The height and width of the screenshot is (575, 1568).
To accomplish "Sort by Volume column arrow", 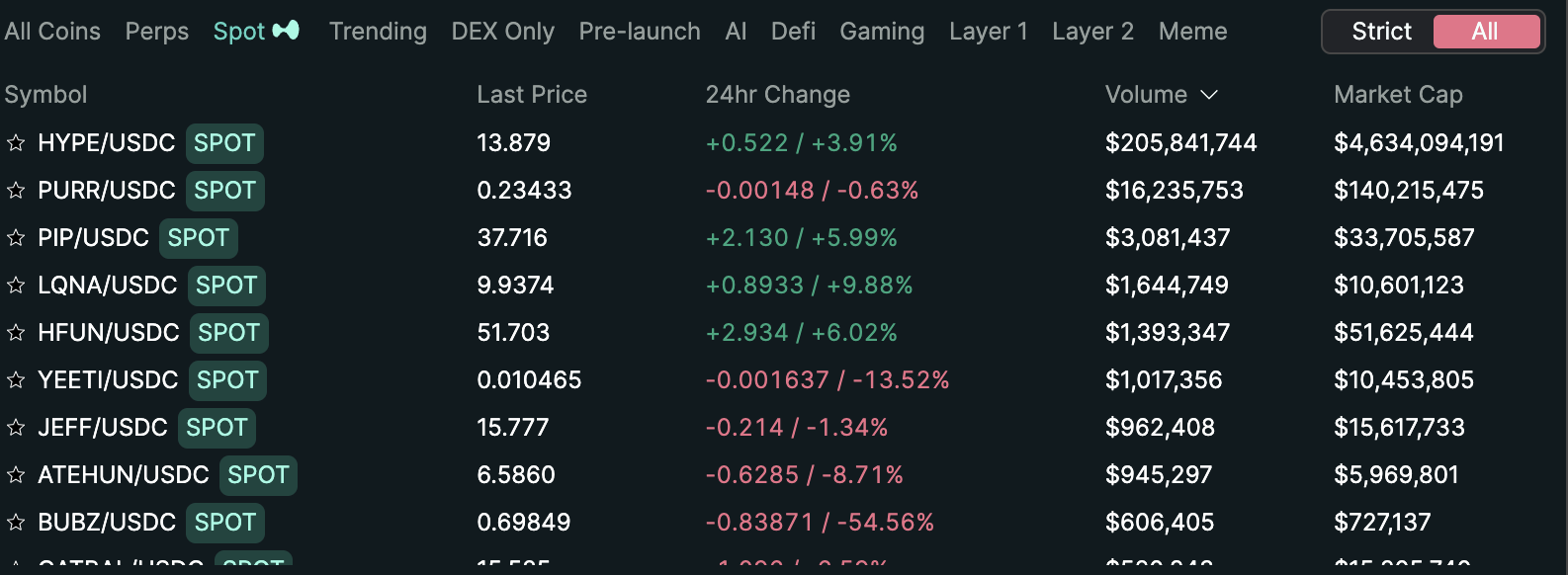I will pyautogui.click(x=1209, y=95).
